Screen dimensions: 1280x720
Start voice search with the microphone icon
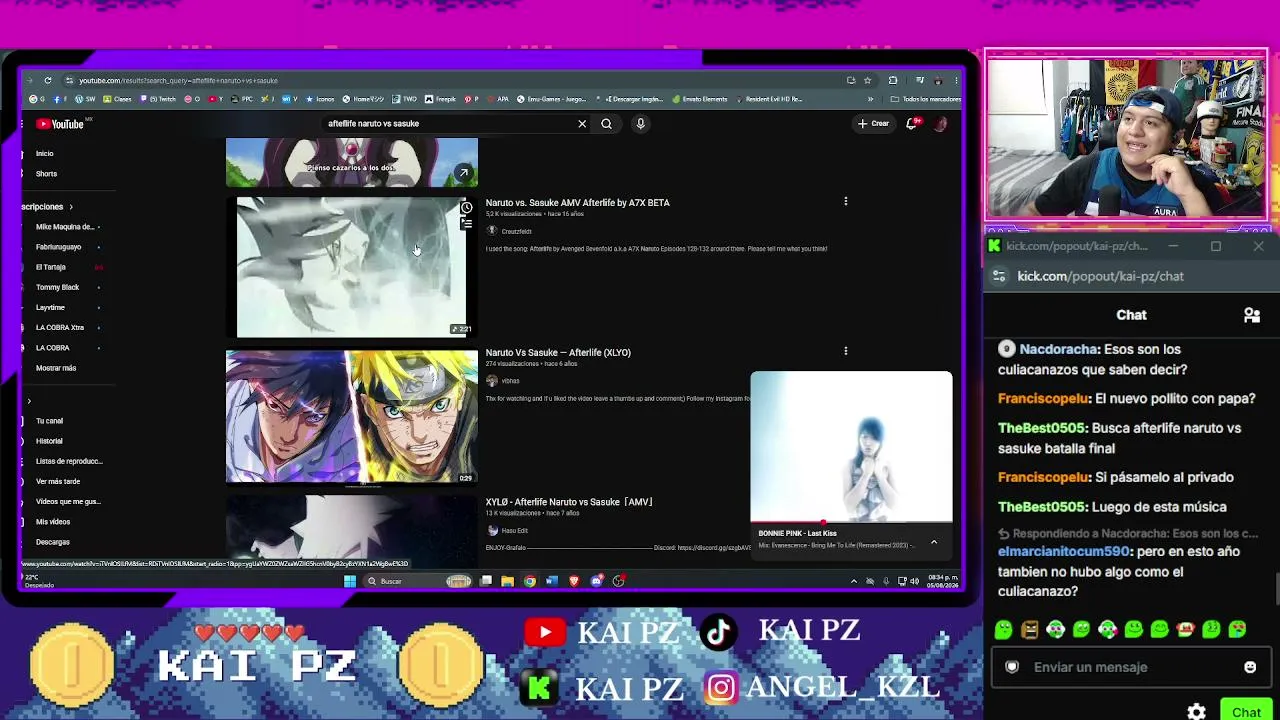tap(640, 124)
